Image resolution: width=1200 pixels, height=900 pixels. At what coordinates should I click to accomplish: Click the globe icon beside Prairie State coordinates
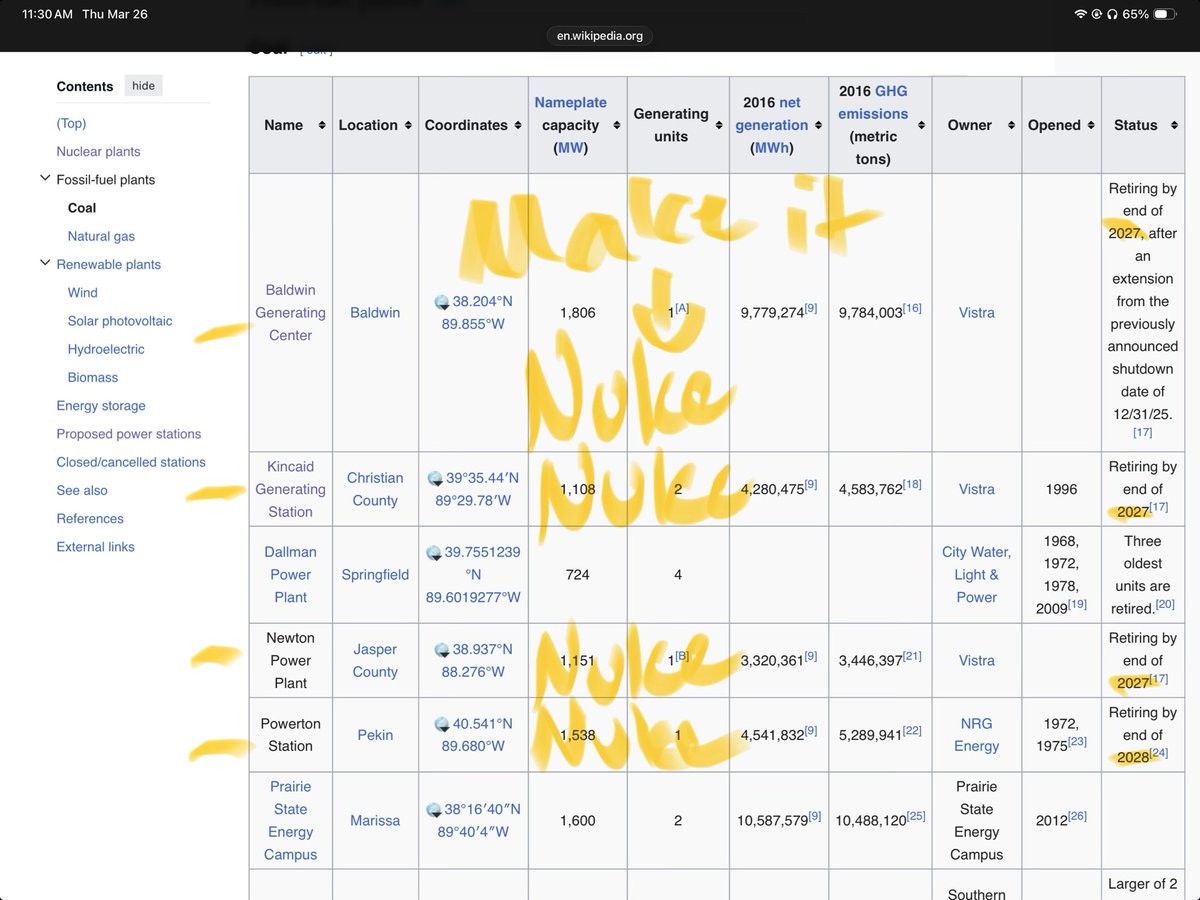point(434,810)
